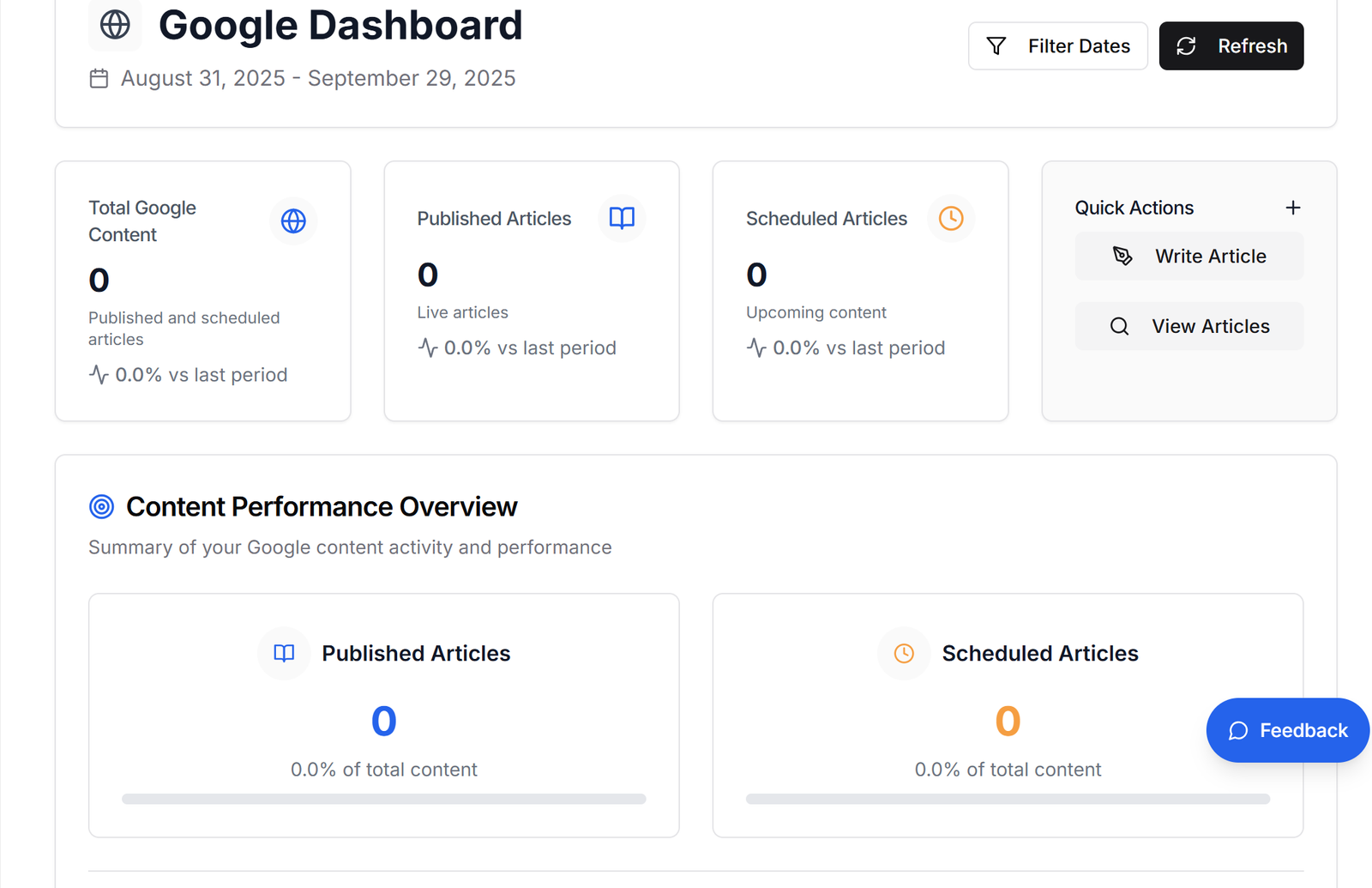Click the blue zero count under Published Articles
Image resolution: width=1372 pixels, height=888 pixels.
[x=383, y=721]
